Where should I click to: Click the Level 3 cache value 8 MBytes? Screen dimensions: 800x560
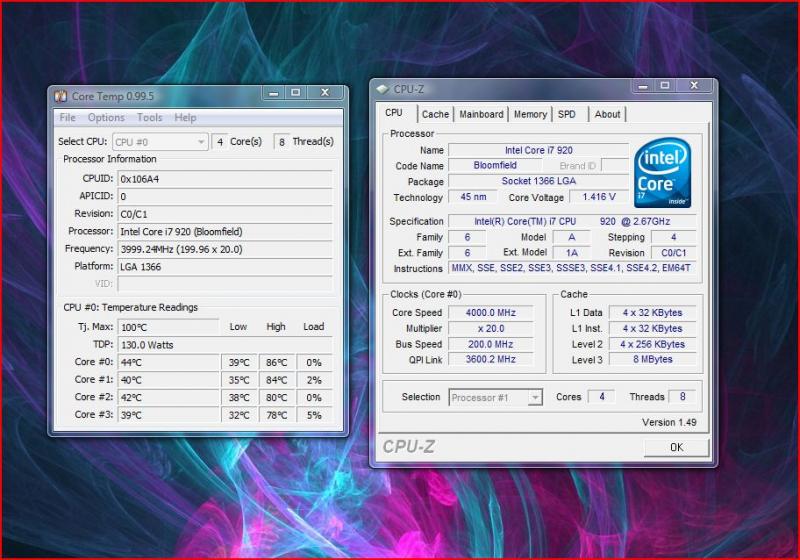point(653,360)
